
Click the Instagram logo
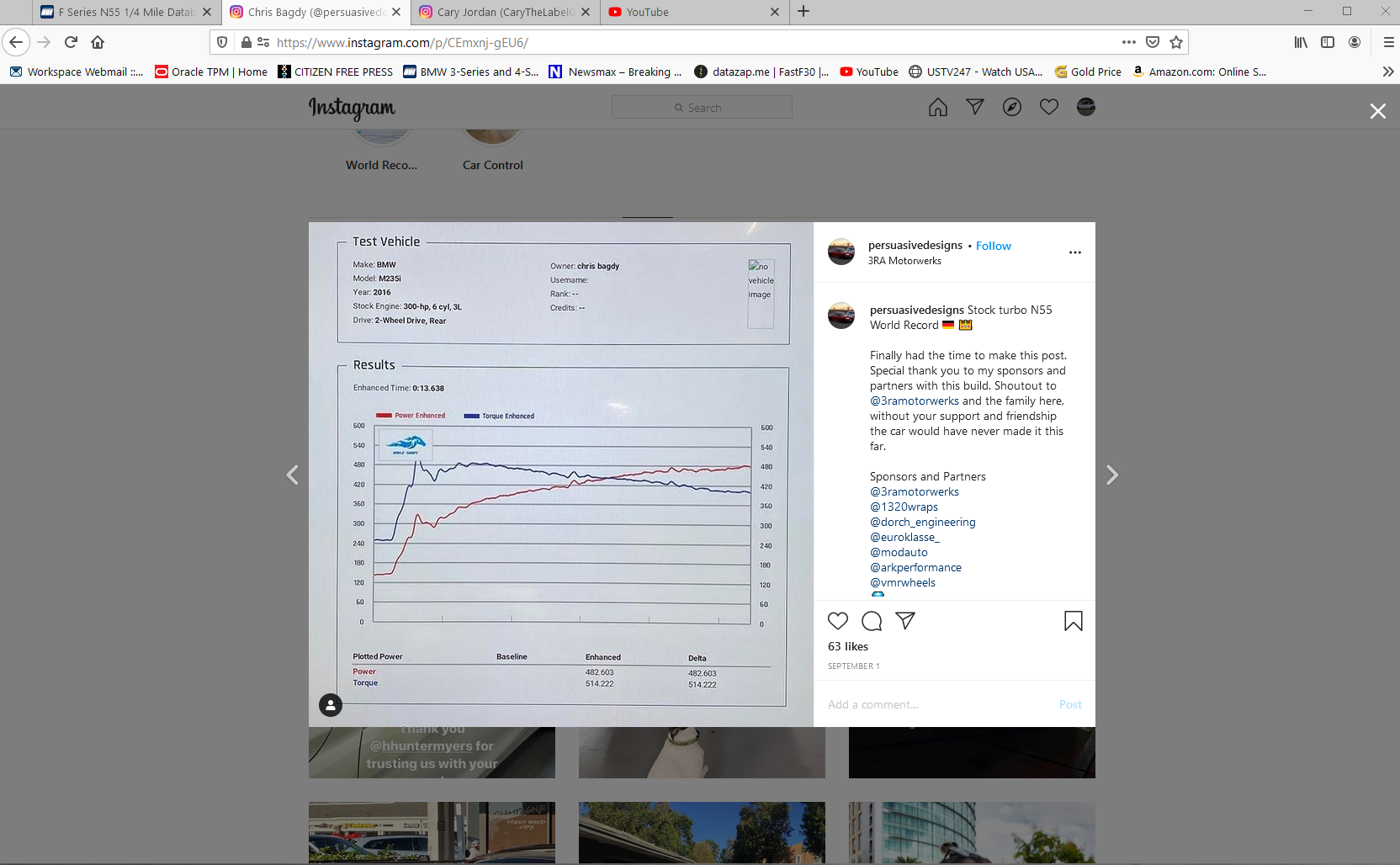pyautogui.click(x=352, y=108)
